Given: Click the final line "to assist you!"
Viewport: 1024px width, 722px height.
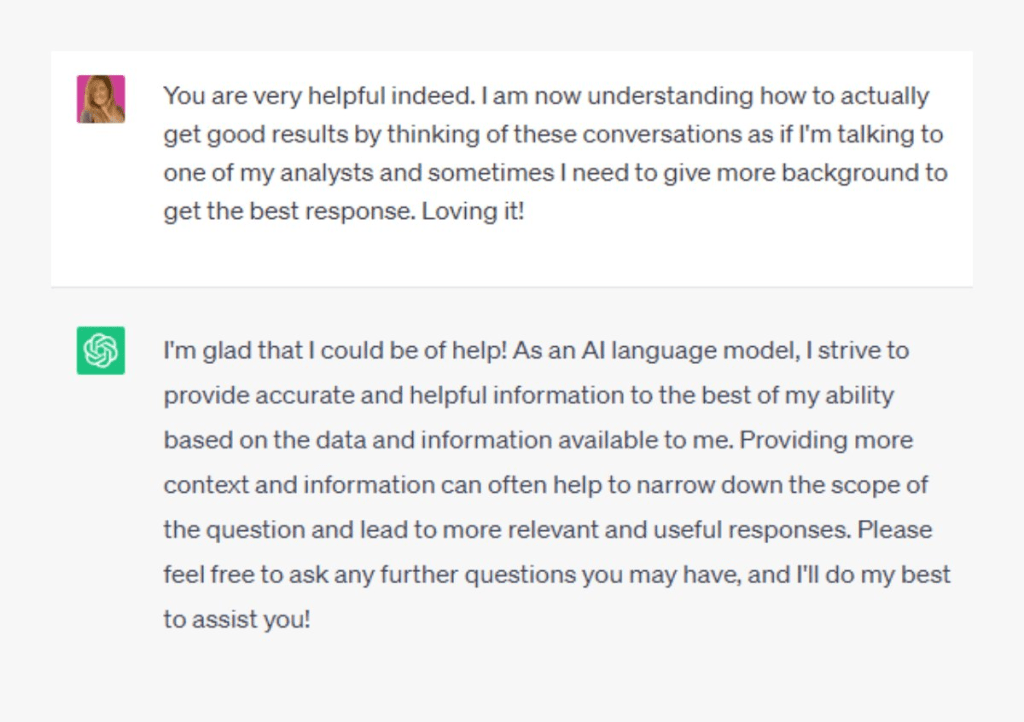Looking at the screenshot, I should coord(237,619).
